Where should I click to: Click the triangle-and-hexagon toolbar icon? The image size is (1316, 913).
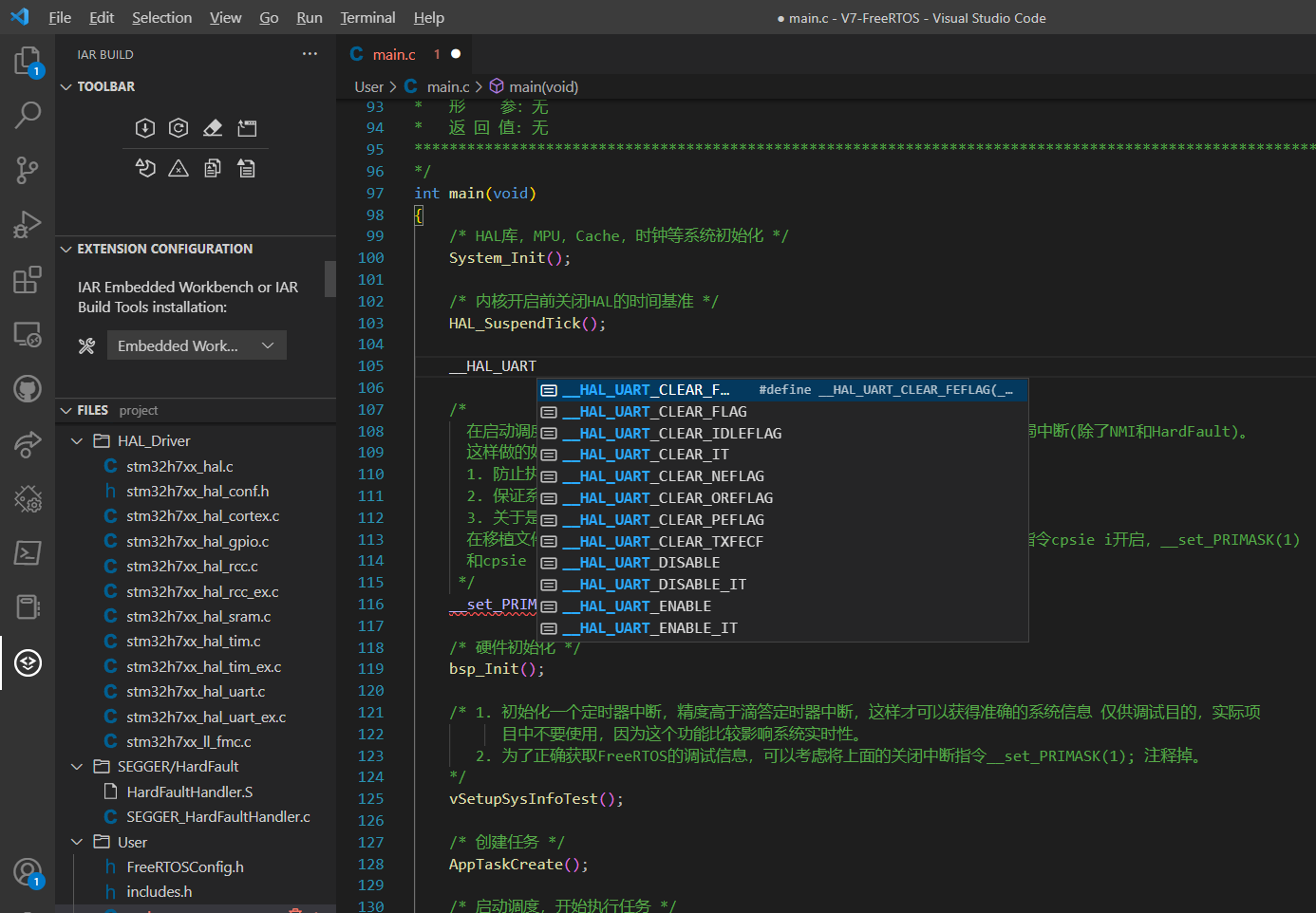145,169
